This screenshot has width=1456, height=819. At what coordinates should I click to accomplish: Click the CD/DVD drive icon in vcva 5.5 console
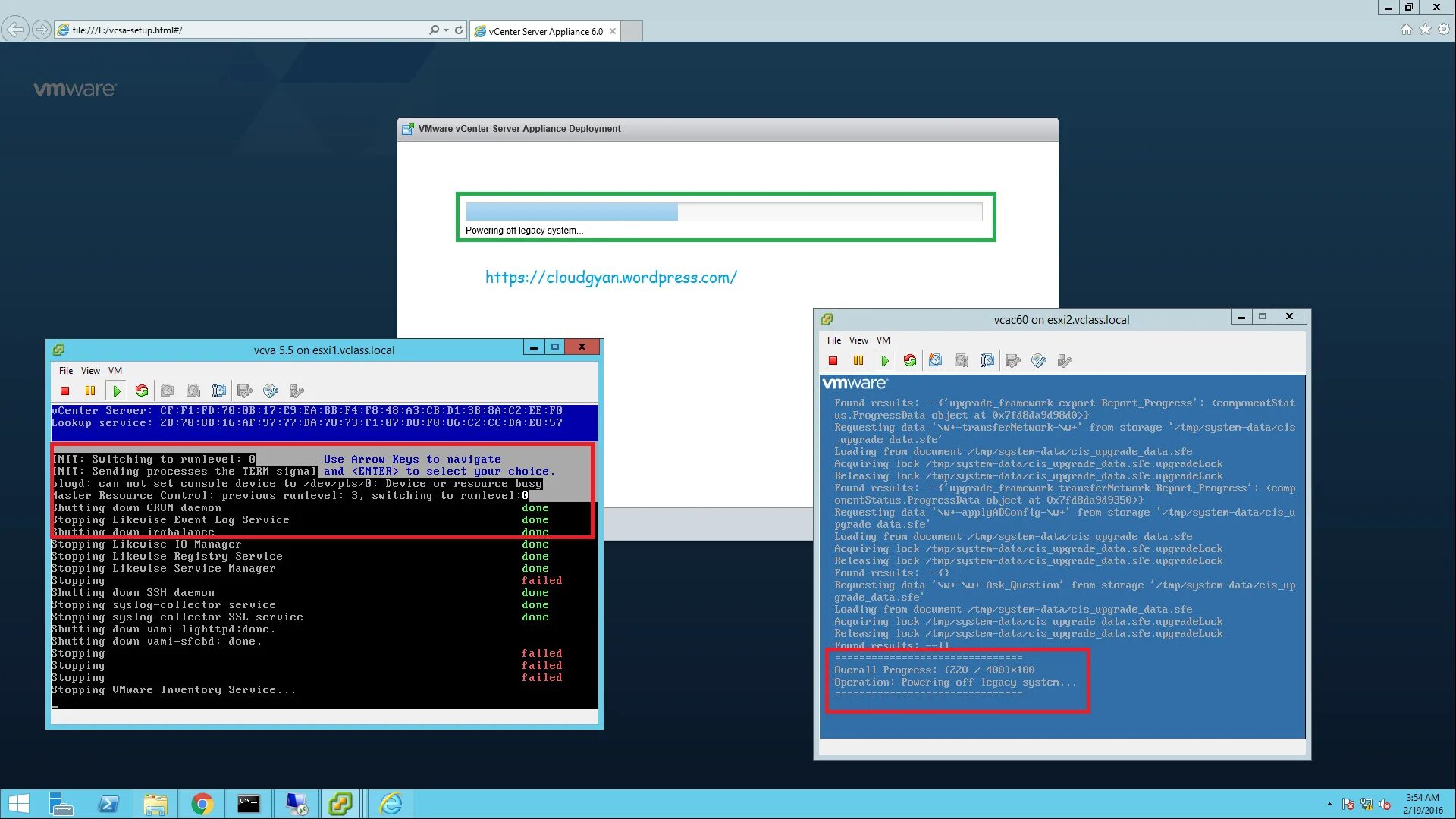tap(271, 391)
